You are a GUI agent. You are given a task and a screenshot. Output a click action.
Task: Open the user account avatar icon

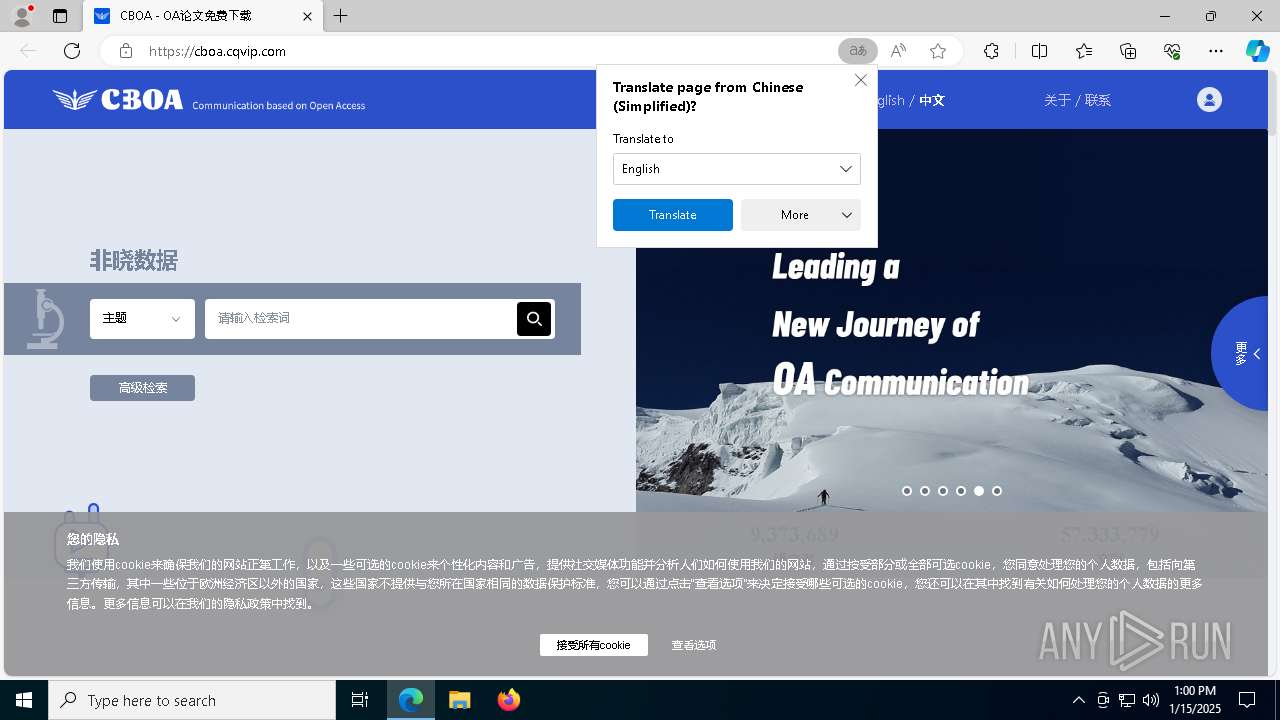tap(1209, 99)
